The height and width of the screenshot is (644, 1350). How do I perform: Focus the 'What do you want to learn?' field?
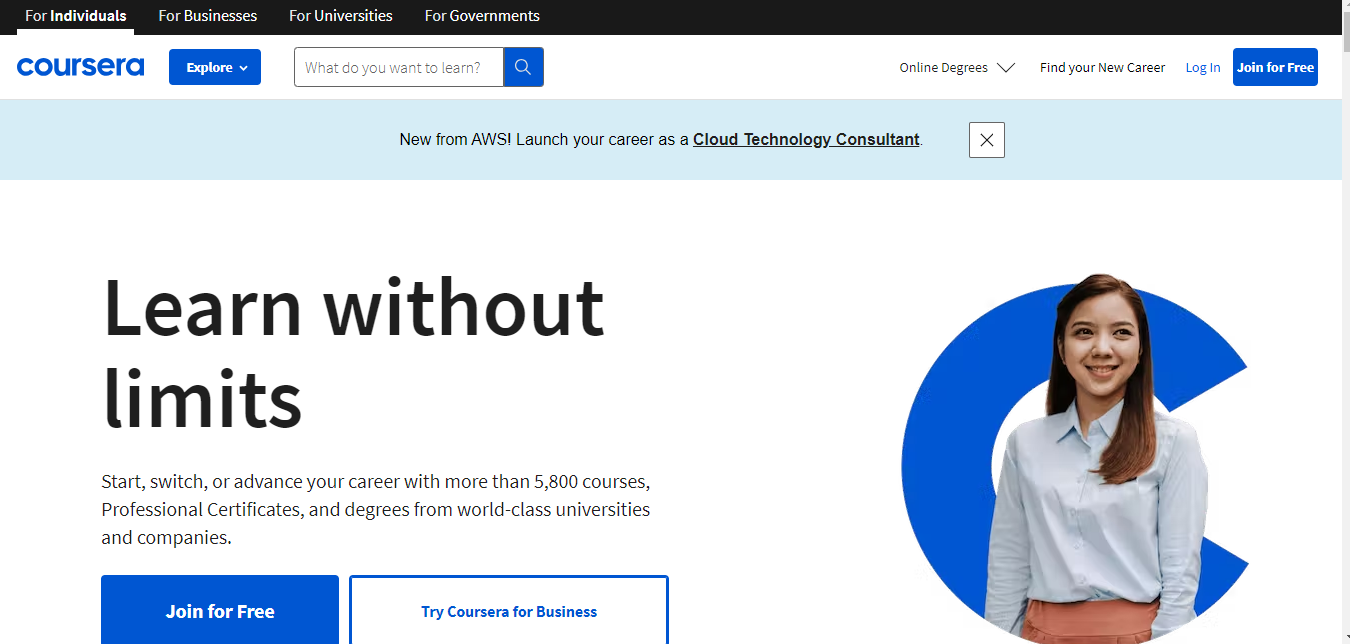click(399, 67)
